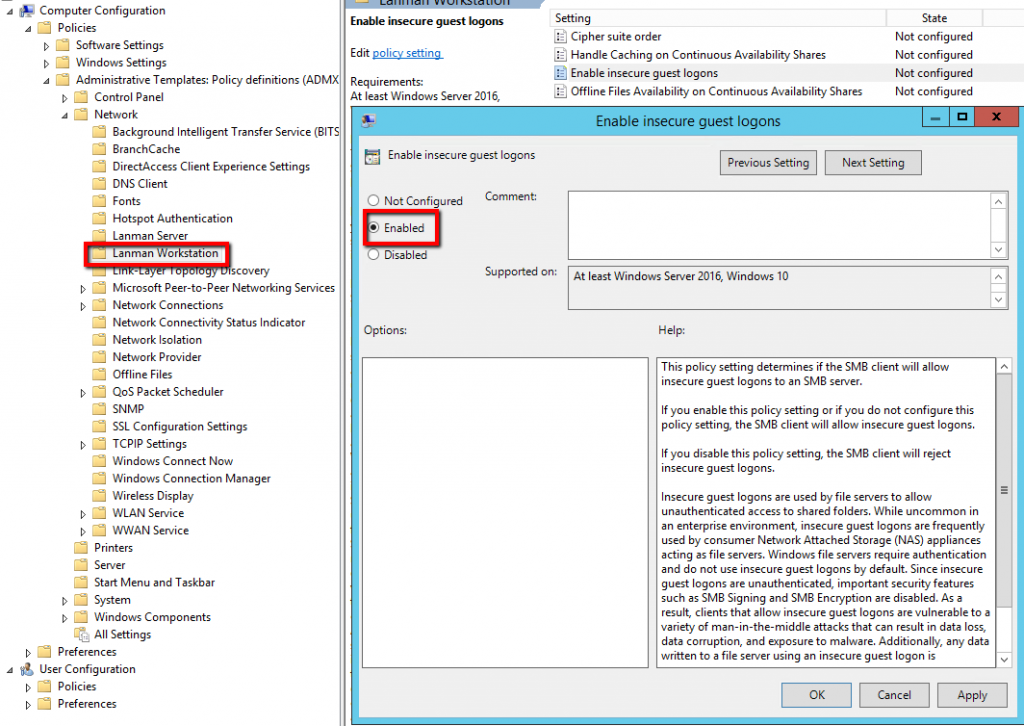The height and width of the screenshot is (726, 1024).
Task: Click the Comment box scroll up arrow
Action: [998, 201]
